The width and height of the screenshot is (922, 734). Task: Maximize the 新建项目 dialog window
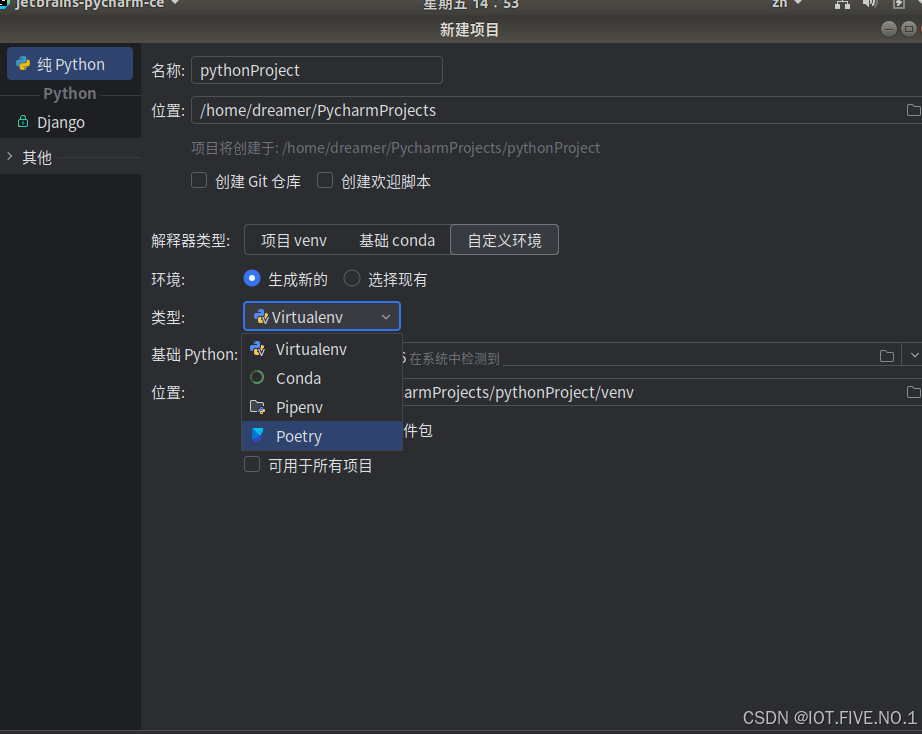(x=908, y=29)
